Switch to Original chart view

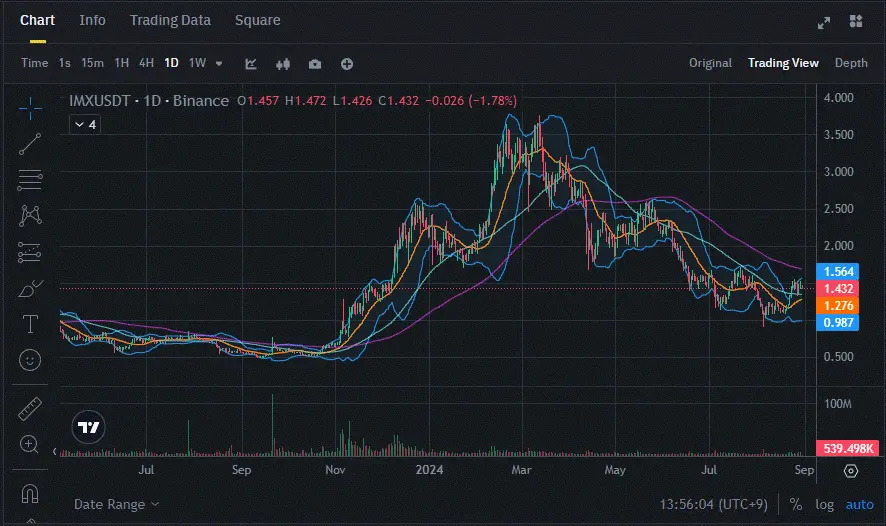pos(710,63)
